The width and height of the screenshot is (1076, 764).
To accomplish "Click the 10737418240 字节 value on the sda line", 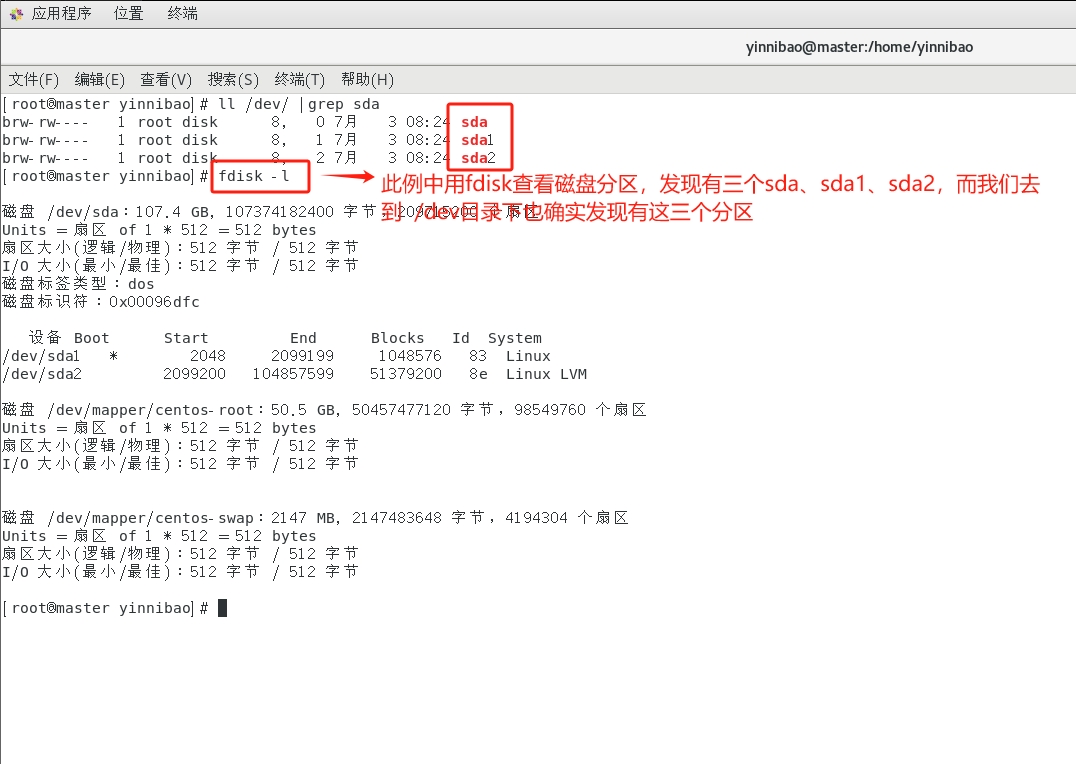I will (301, 212).
